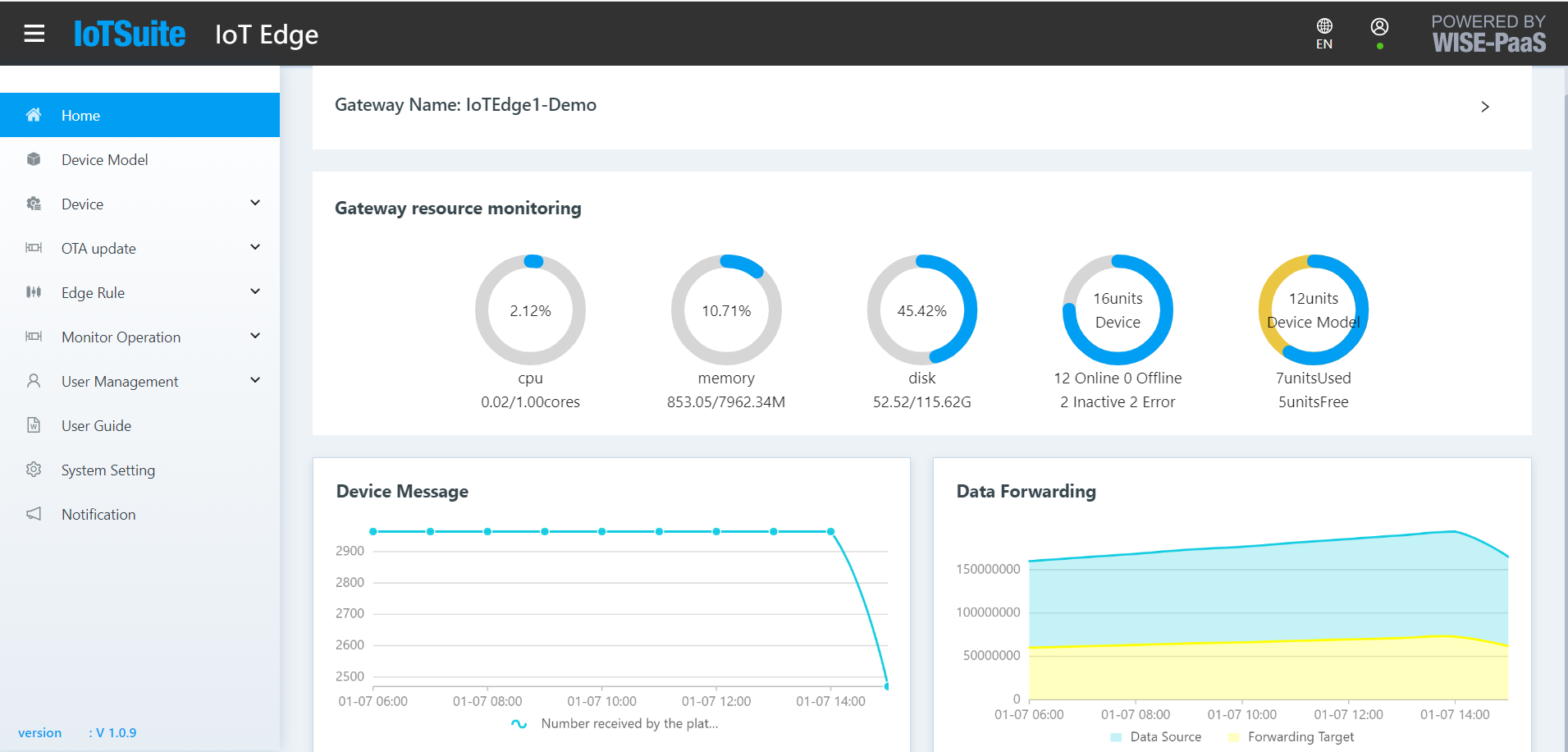Select the Monitor Operation icon
Viewport: 1568px width, 752px height.
tap(33, 337)
